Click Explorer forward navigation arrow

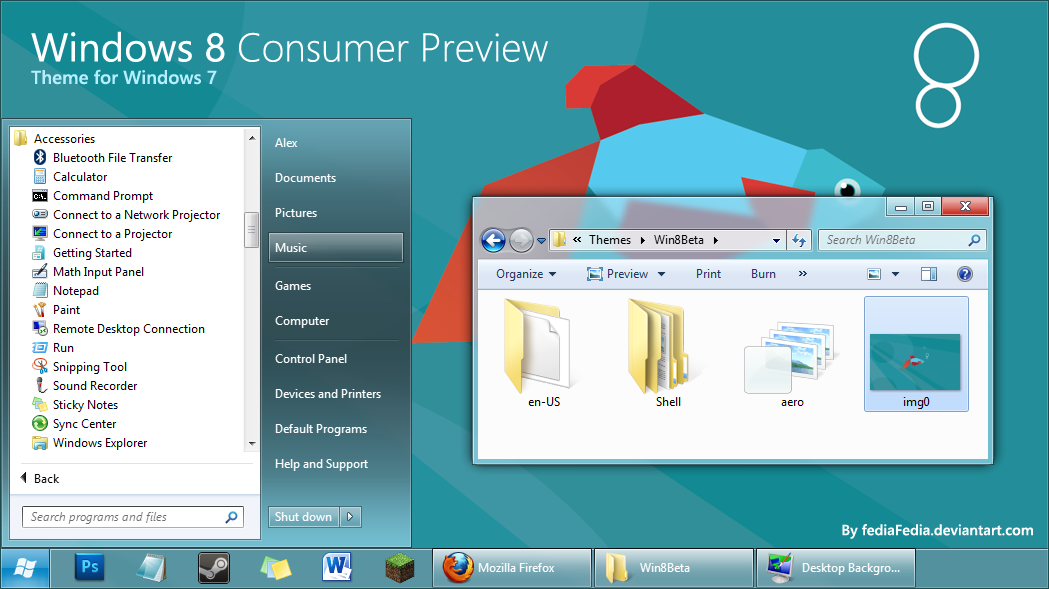(521, 240)
